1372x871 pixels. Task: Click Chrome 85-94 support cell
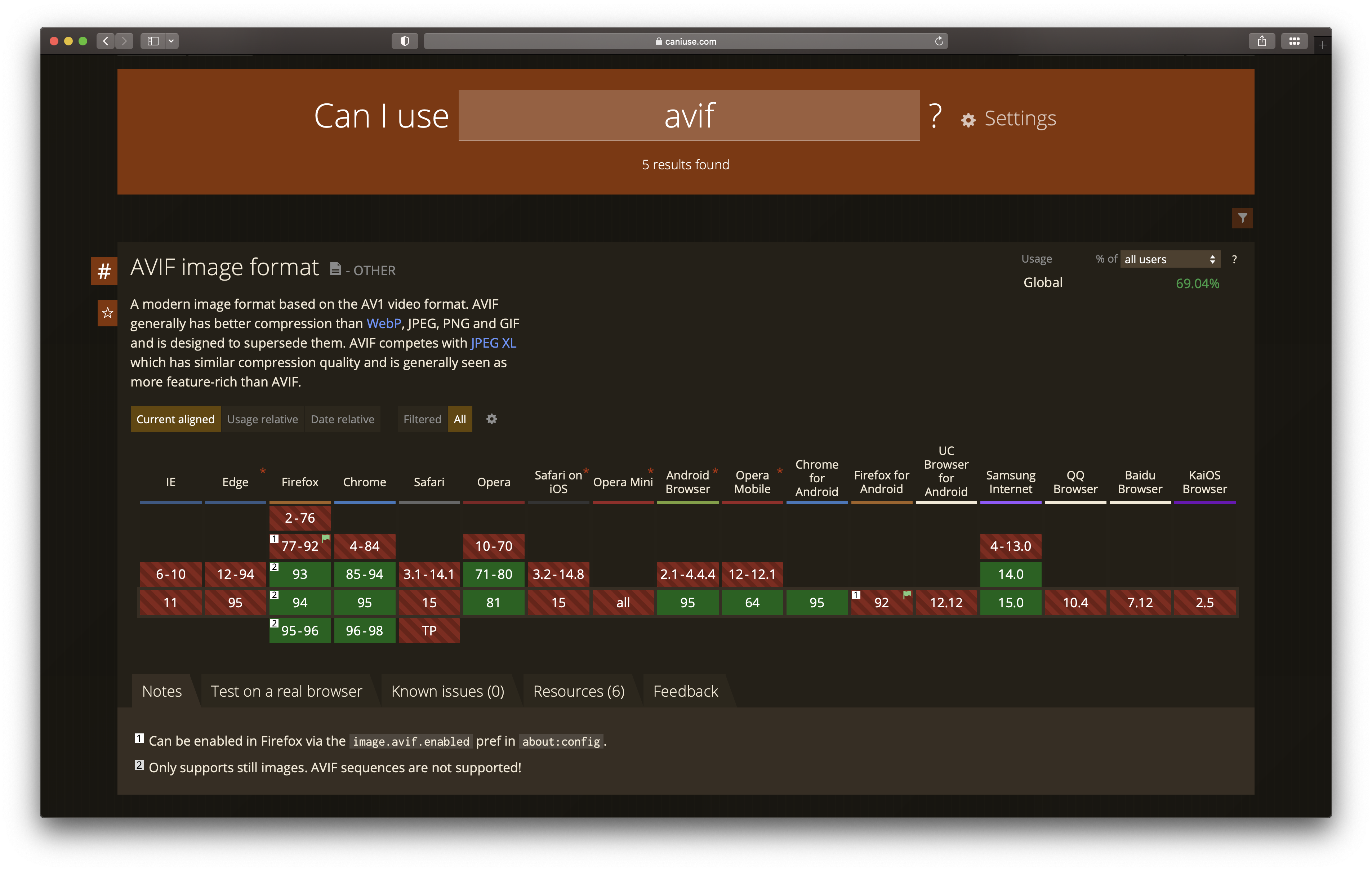[x=365, y=574]
